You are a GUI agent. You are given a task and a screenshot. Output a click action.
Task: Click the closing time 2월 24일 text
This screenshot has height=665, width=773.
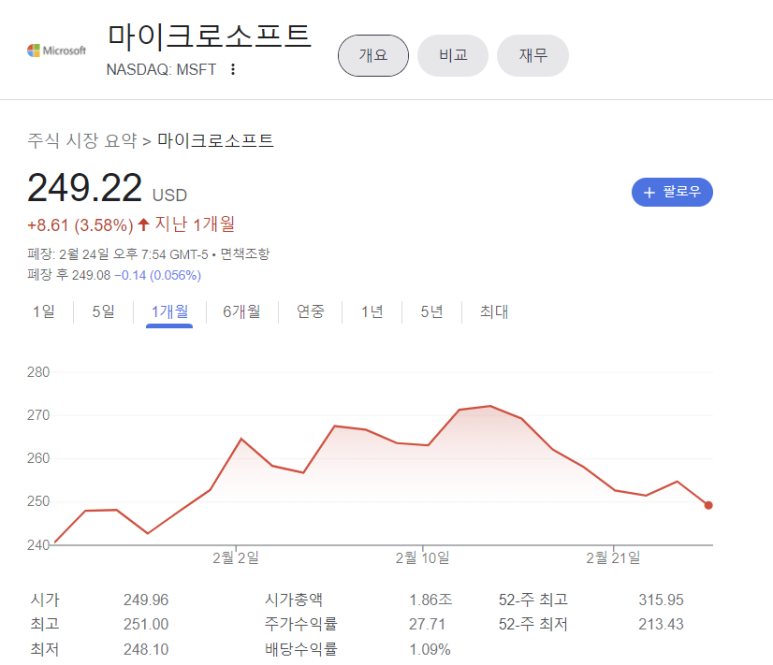point(83,254)
